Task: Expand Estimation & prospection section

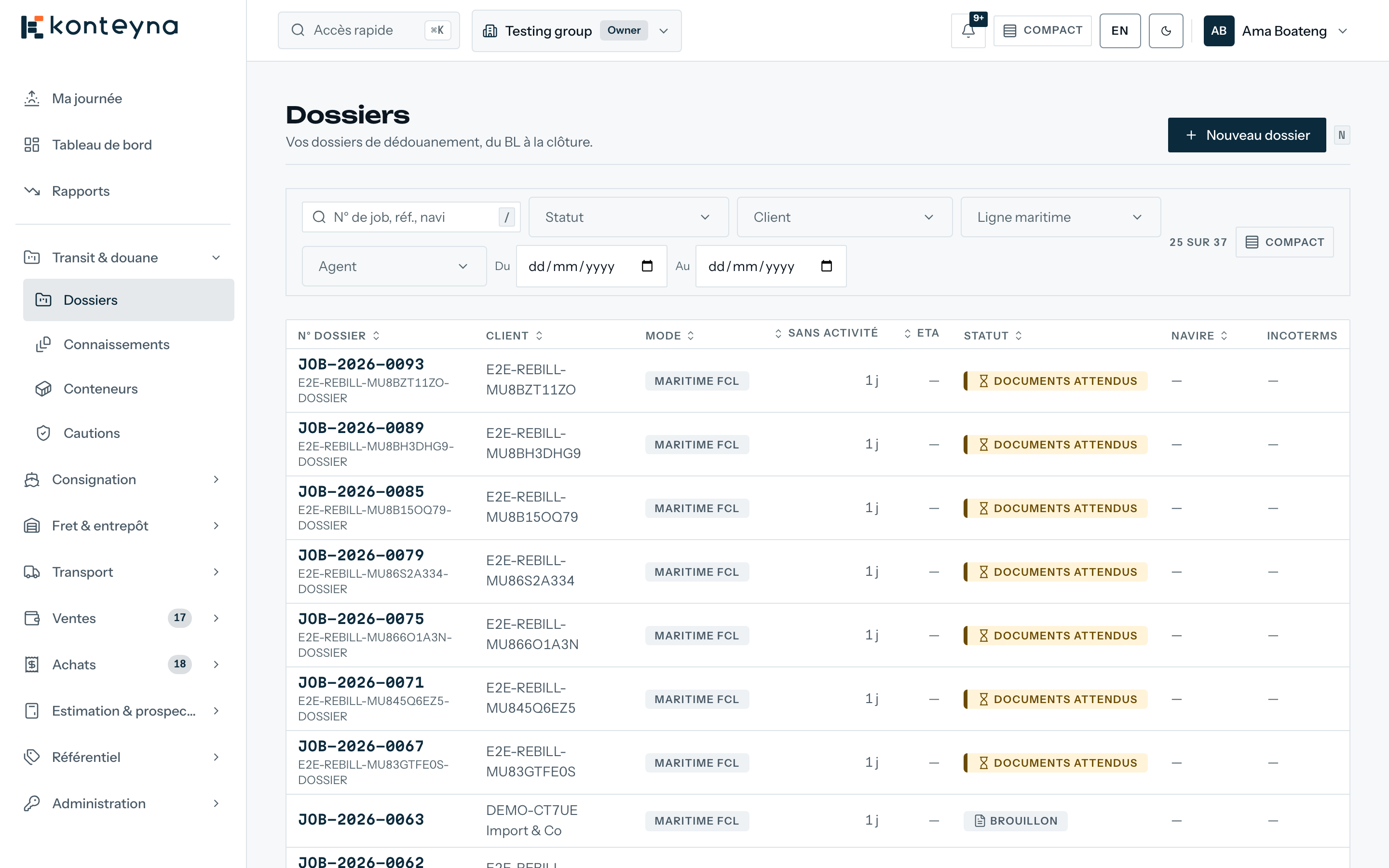Action: click(216, 711)
